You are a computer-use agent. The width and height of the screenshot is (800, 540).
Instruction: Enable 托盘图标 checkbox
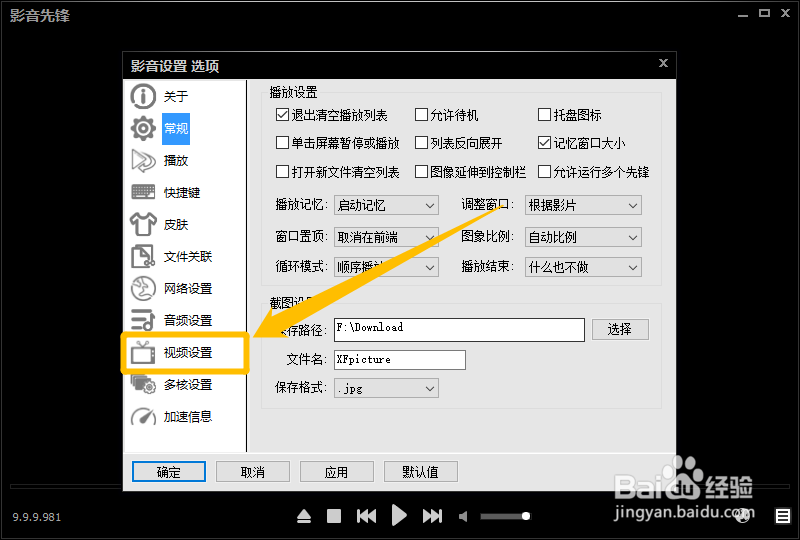pos(544,115)
